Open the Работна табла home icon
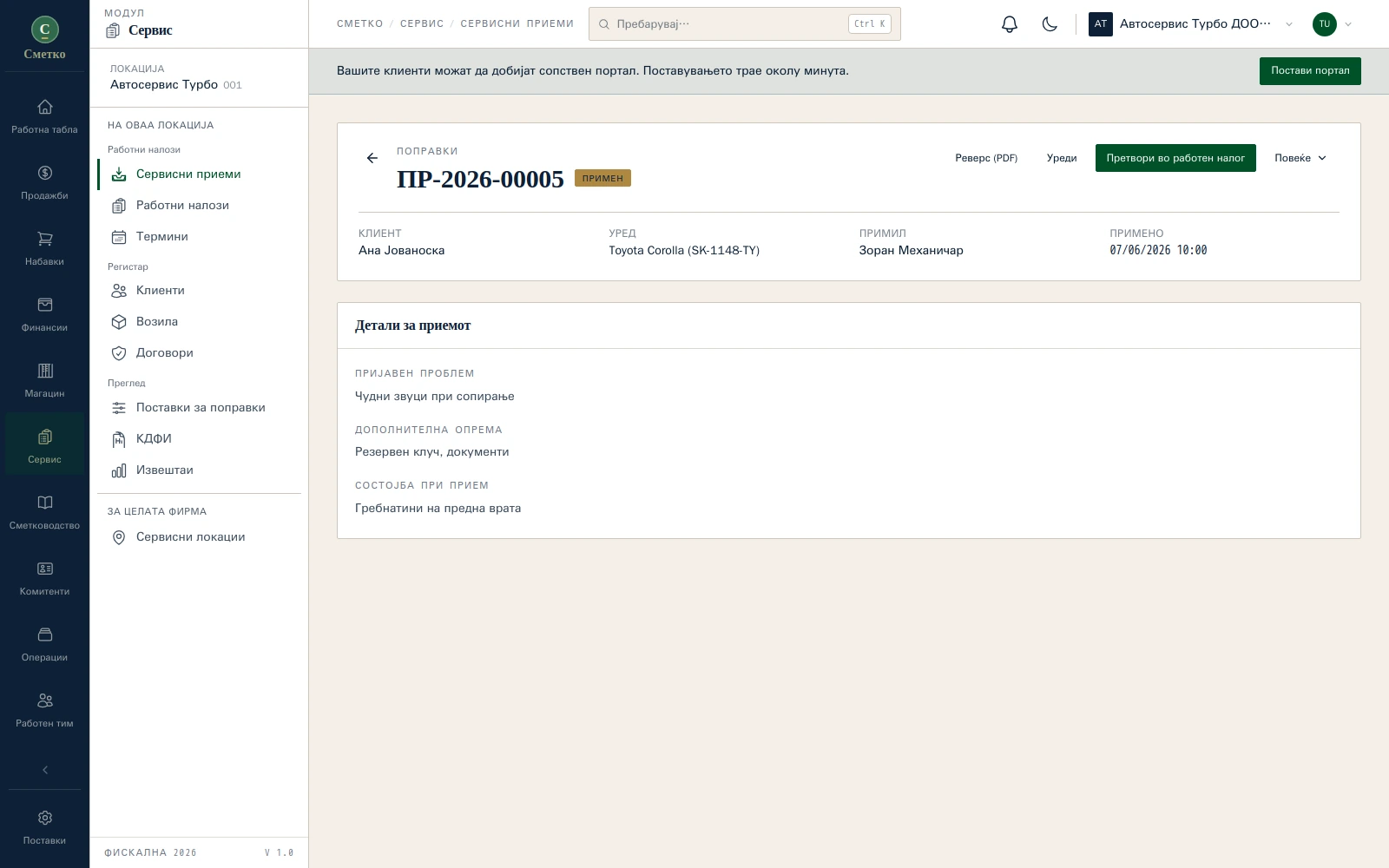1389x868 pixels. coord(44,107)
